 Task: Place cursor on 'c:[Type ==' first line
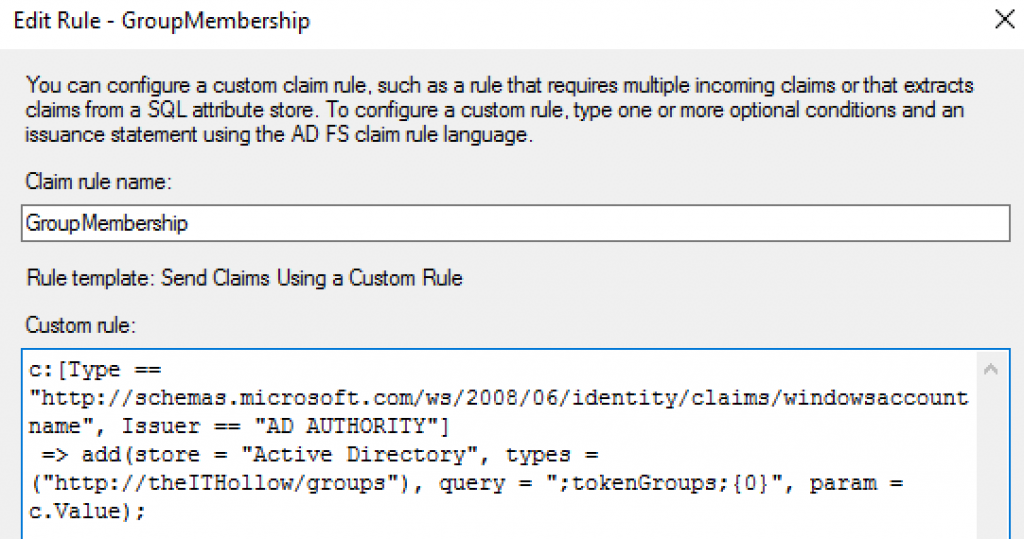(90, 370)
